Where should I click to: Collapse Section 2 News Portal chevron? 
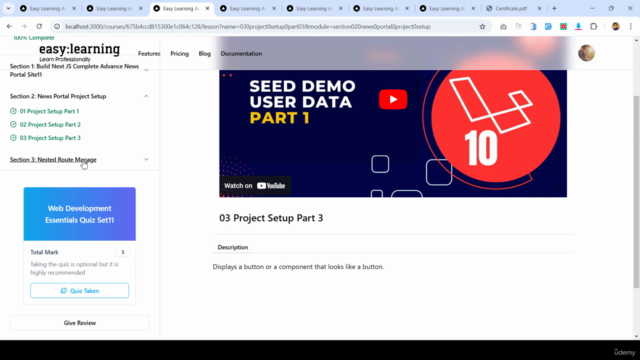146,96
